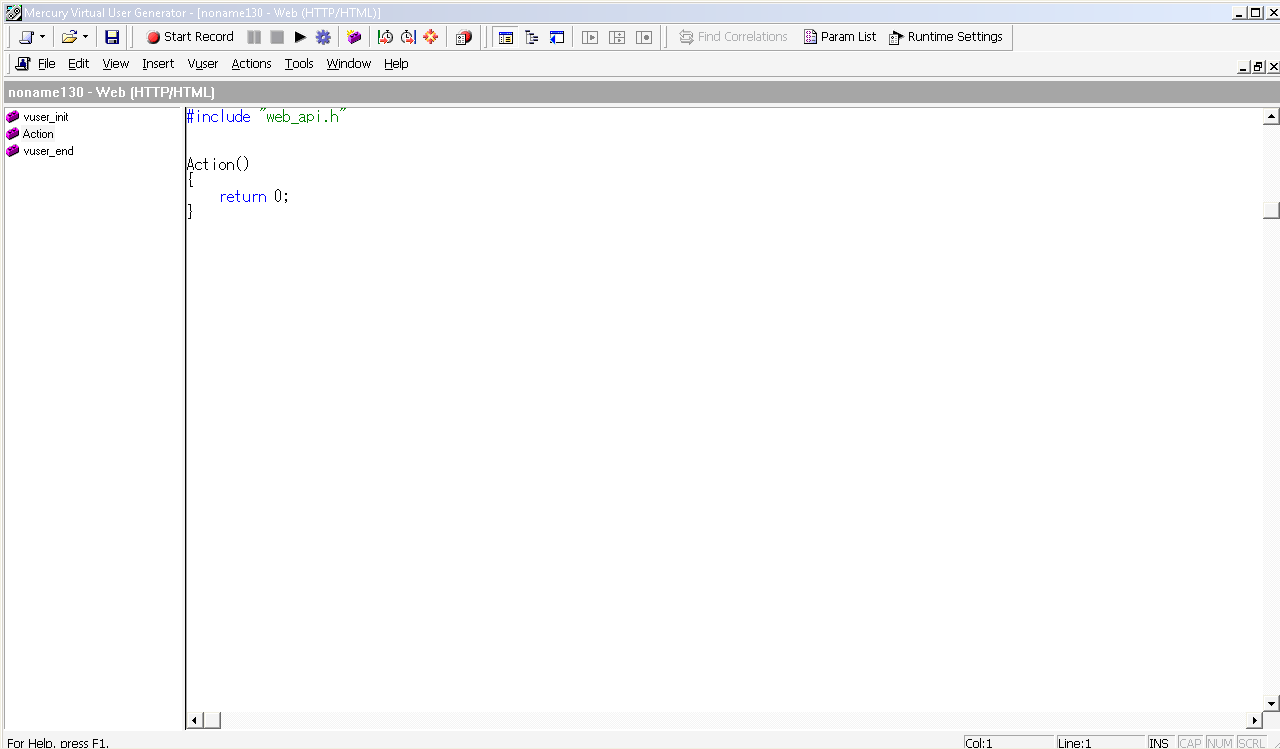Open the View menu
The width and height of the screenshot is (1280, 749).
[116, 64]
